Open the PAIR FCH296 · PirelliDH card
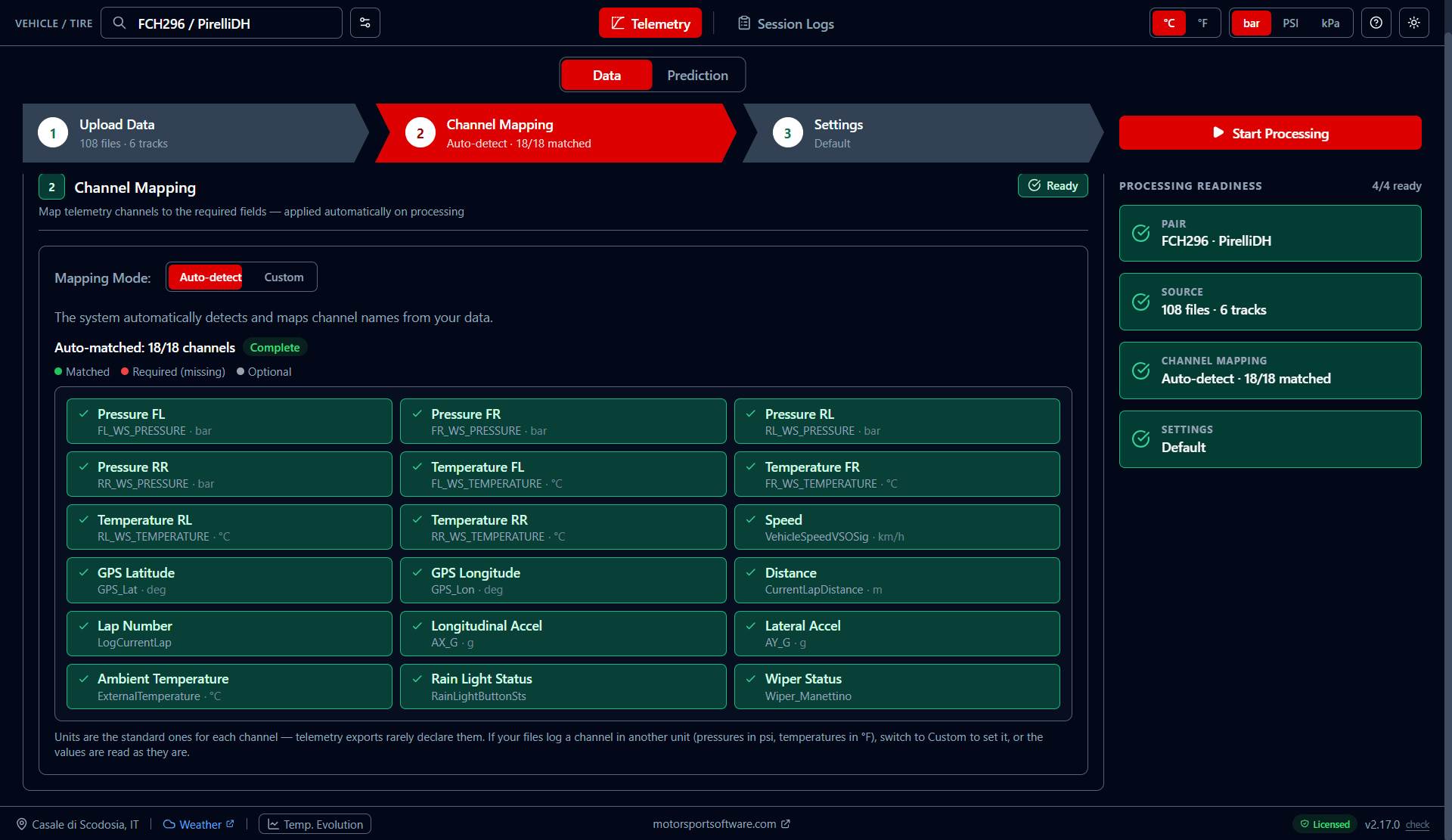Screen dimensions: 1452x840 [x=1270, y=233]
